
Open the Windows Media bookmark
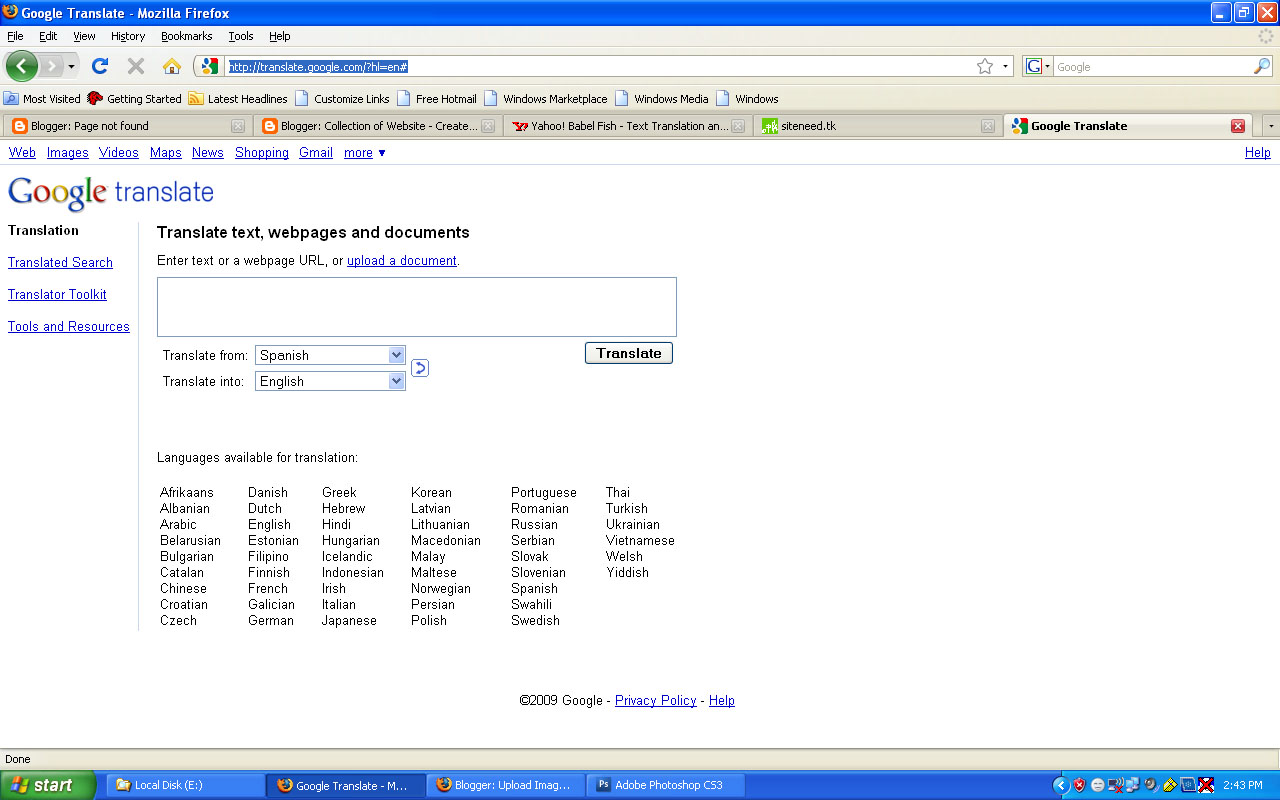[x=662, y=99]
